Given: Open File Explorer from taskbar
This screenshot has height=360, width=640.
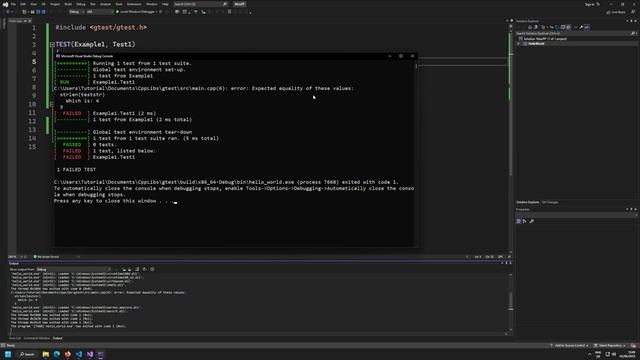Looking at the screenshot, I should [46, 354].
